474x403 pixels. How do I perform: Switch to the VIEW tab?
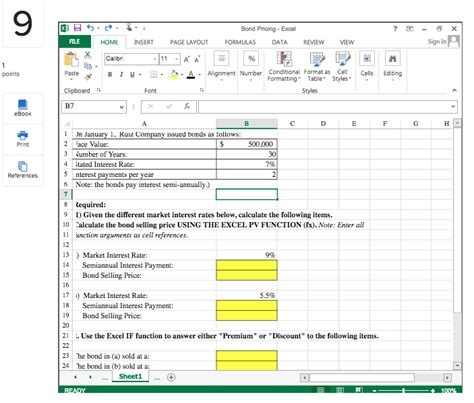[347, 42]
